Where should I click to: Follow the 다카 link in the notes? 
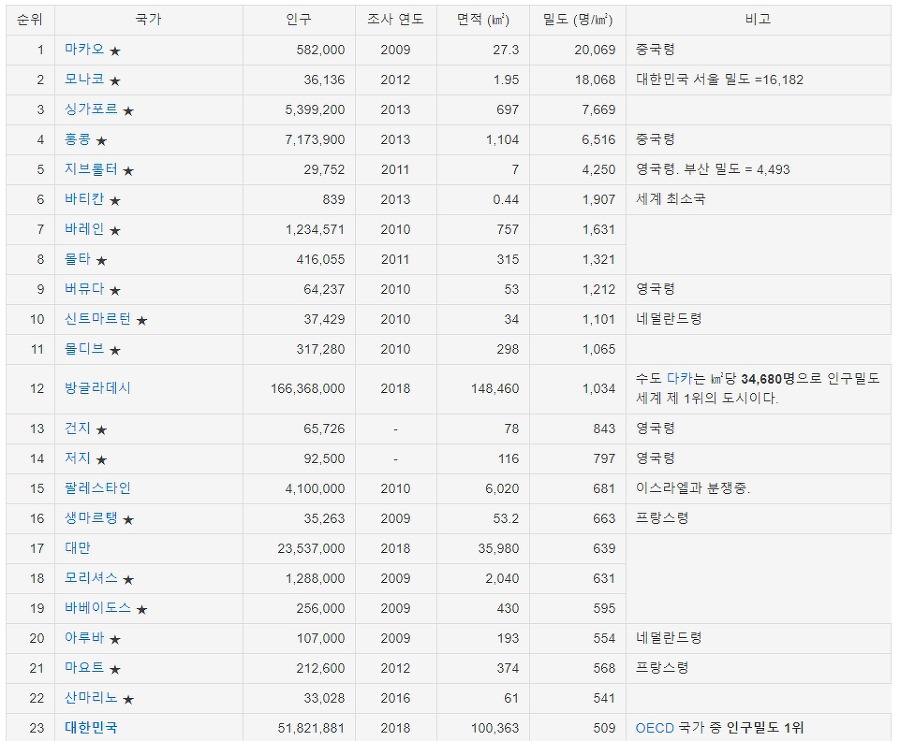[680, 378]
